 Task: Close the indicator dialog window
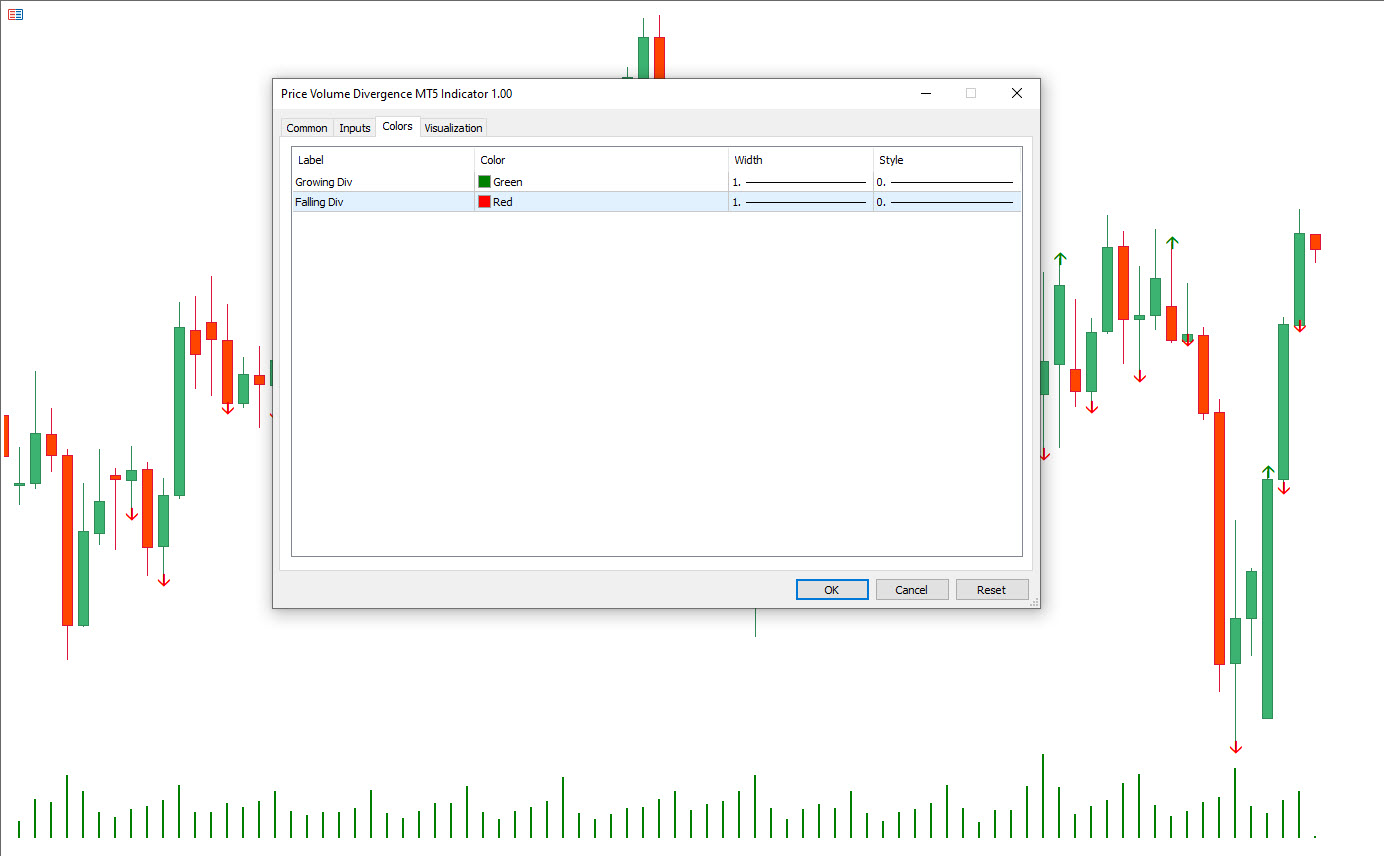1017,93
